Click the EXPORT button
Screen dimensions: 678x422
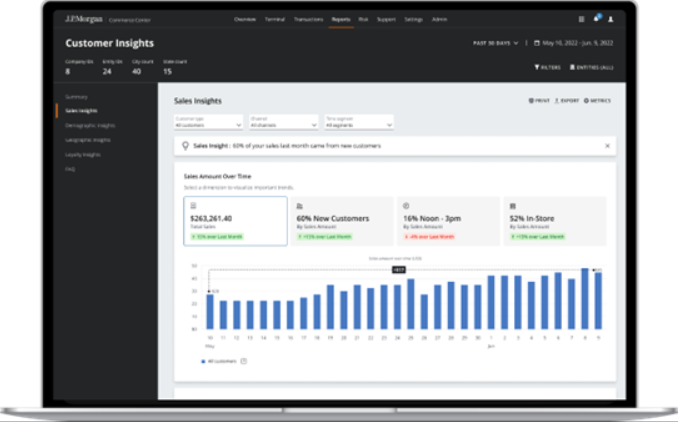567,100
